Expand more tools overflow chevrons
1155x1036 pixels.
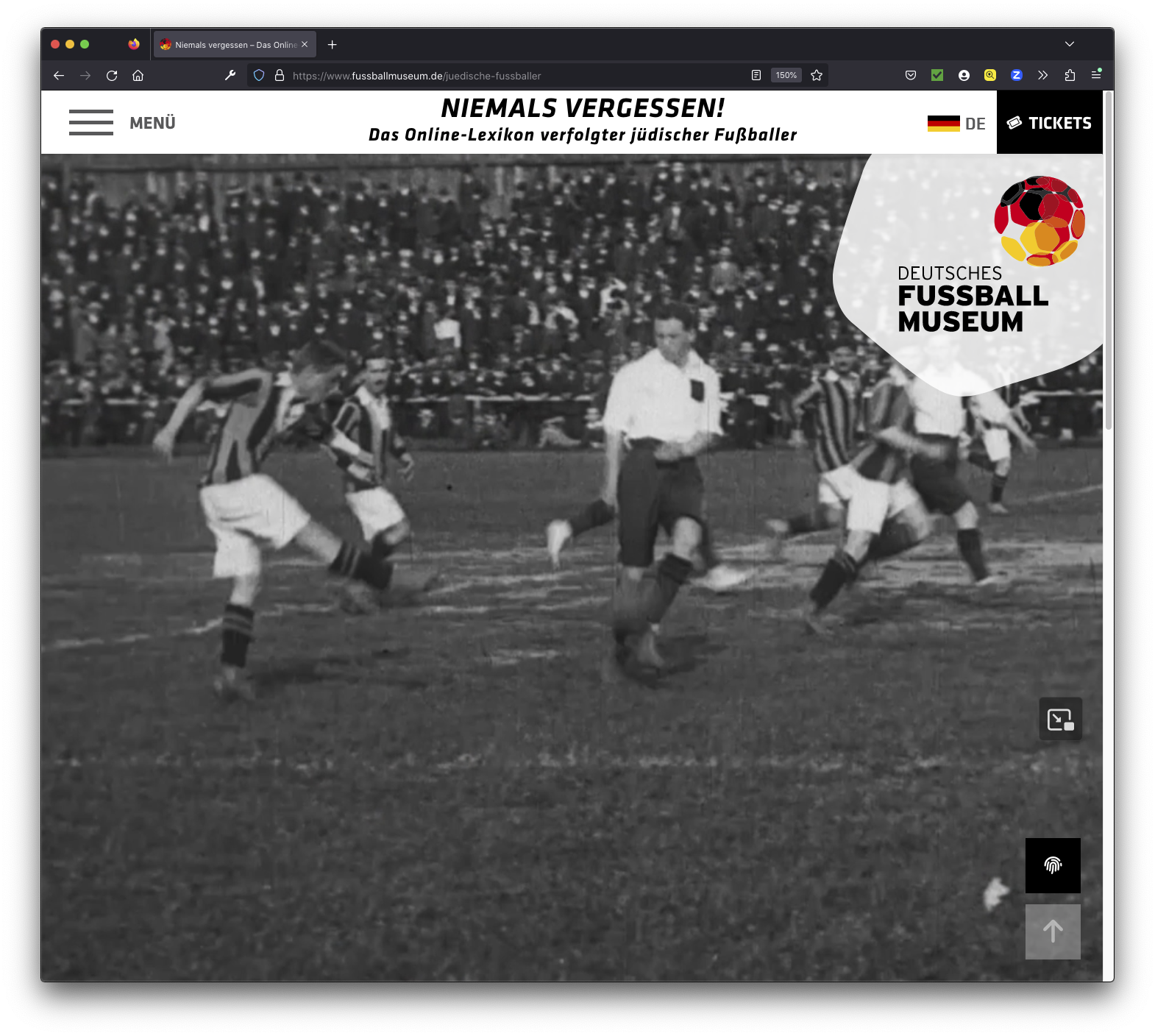pos(1043,75)
